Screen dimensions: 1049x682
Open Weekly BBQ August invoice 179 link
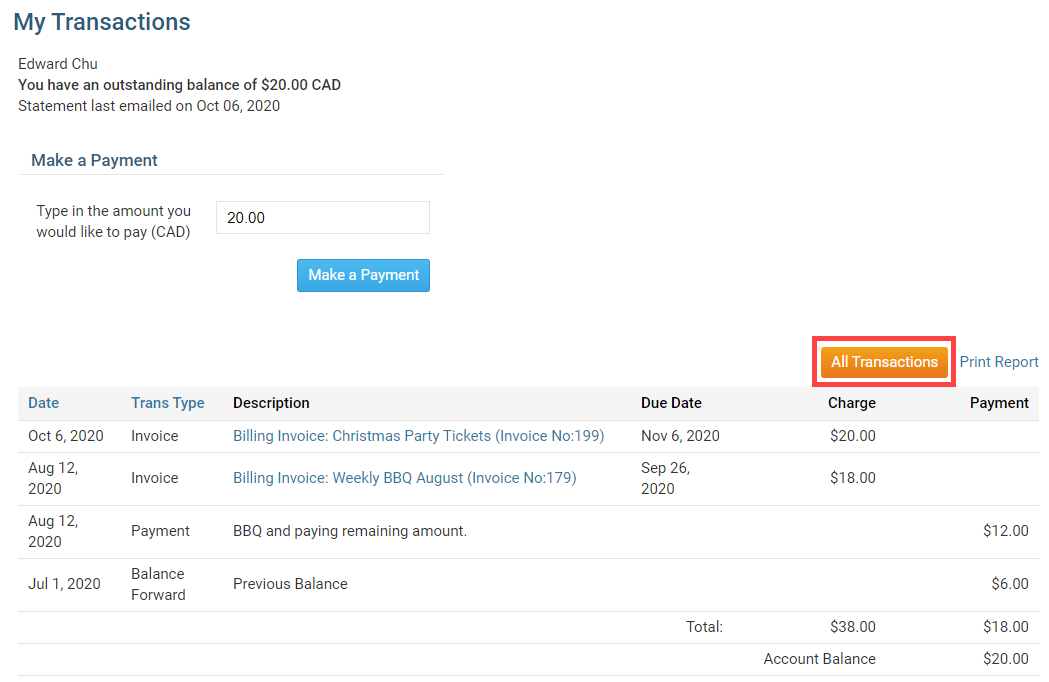pyautogui.click(x=404, y=478)
